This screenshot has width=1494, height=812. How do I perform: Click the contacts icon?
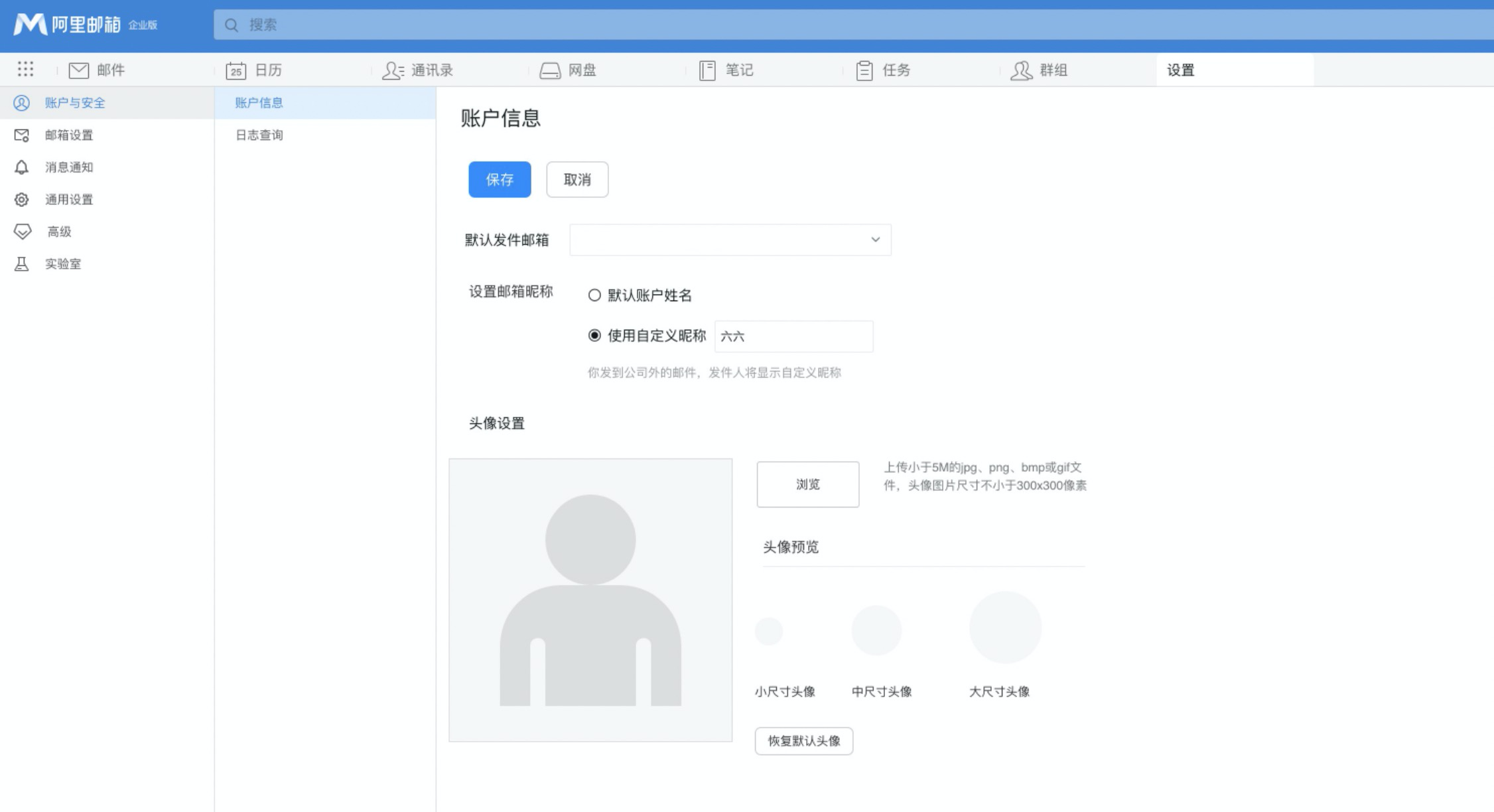(393, 70)
